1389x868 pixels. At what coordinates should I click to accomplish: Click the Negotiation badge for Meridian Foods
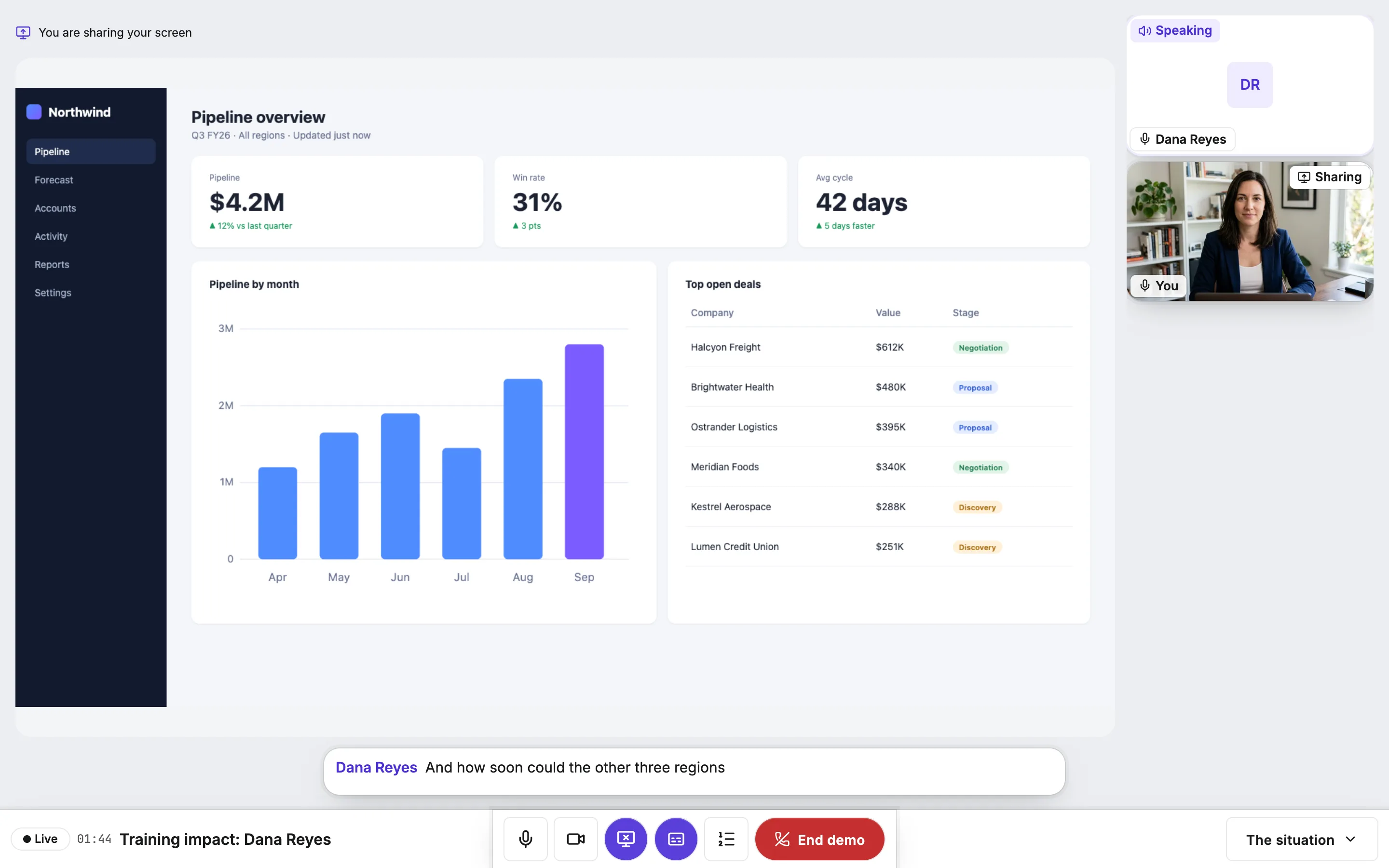click(980, 467)
